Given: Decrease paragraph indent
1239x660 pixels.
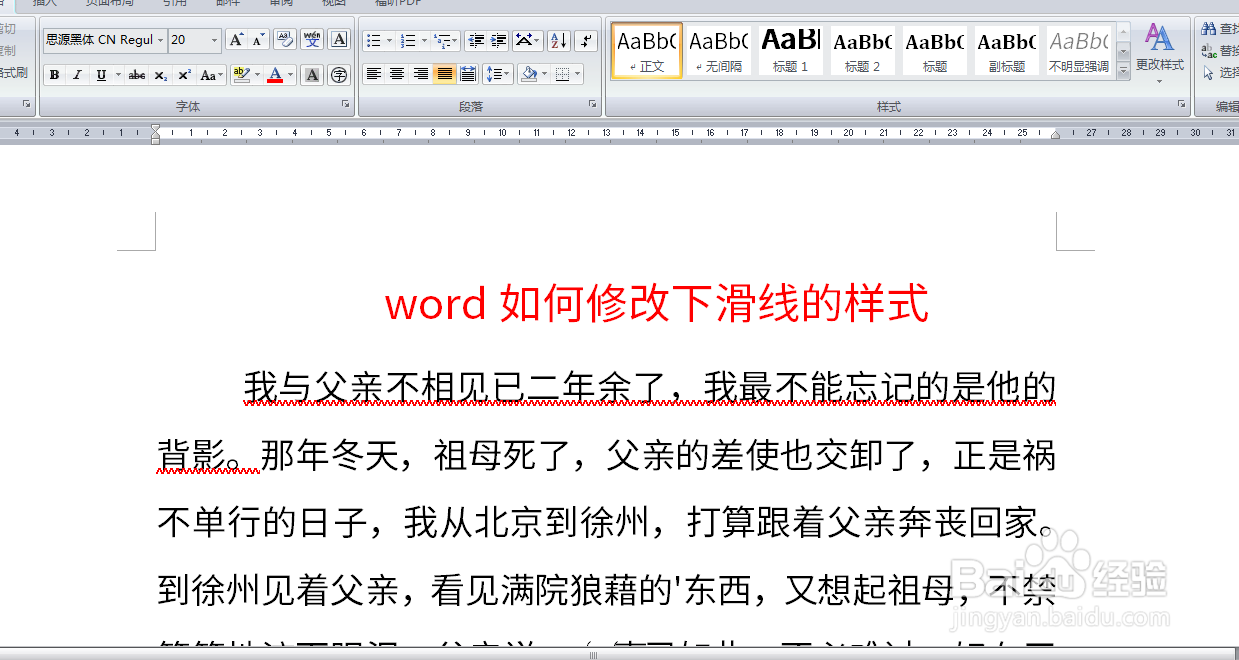Looking at the screenshot, I should (476, 41).
